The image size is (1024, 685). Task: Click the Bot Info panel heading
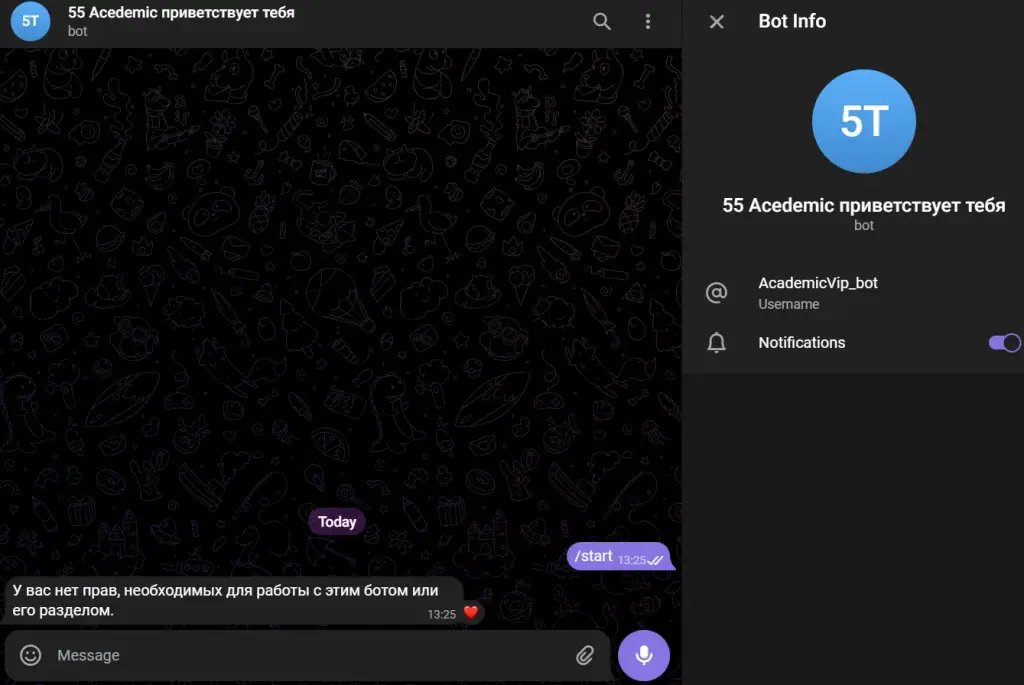tap(792, 21)
